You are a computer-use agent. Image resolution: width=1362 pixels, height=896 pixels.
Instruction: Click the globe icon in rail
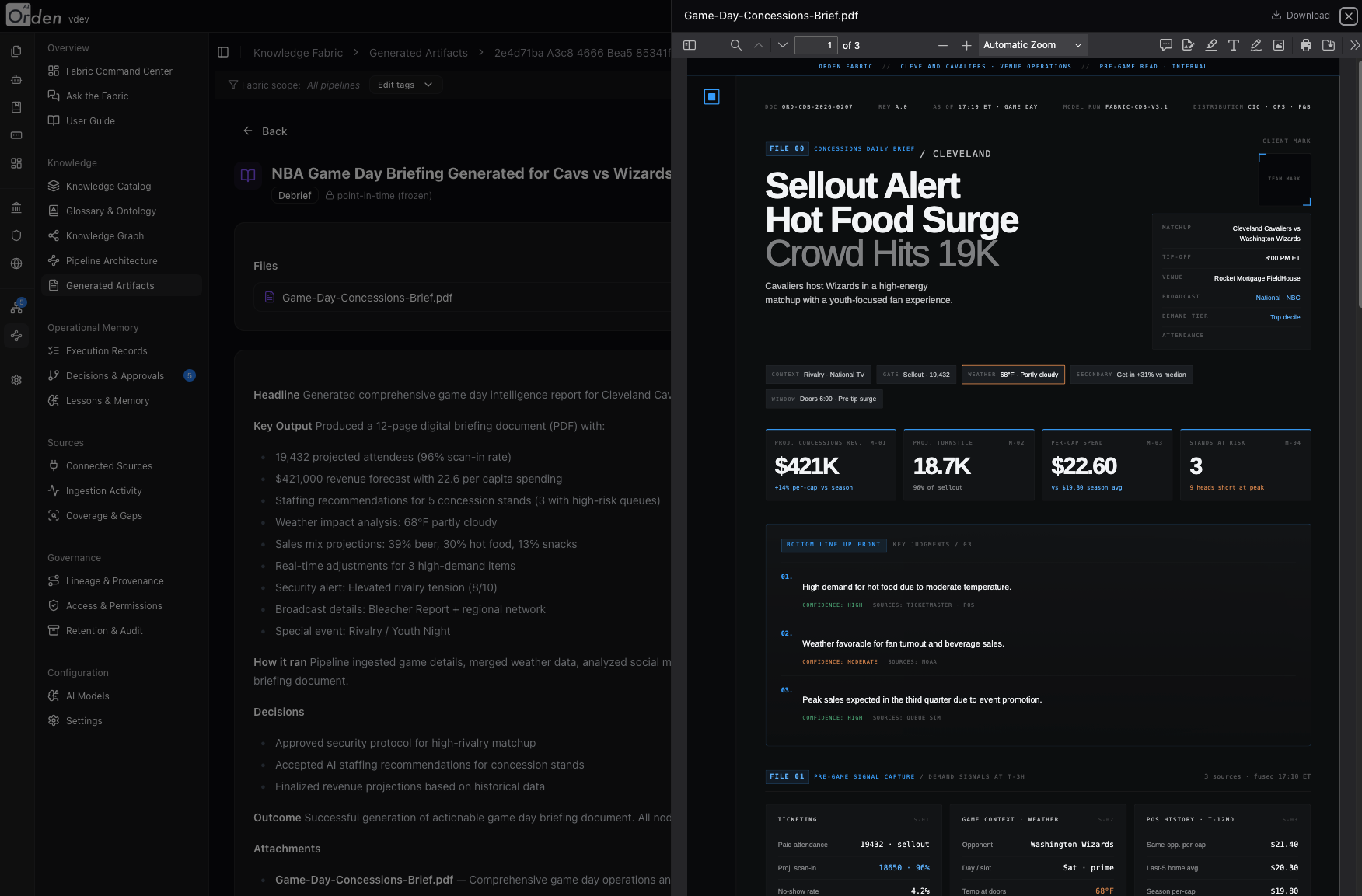pos(16,263)
